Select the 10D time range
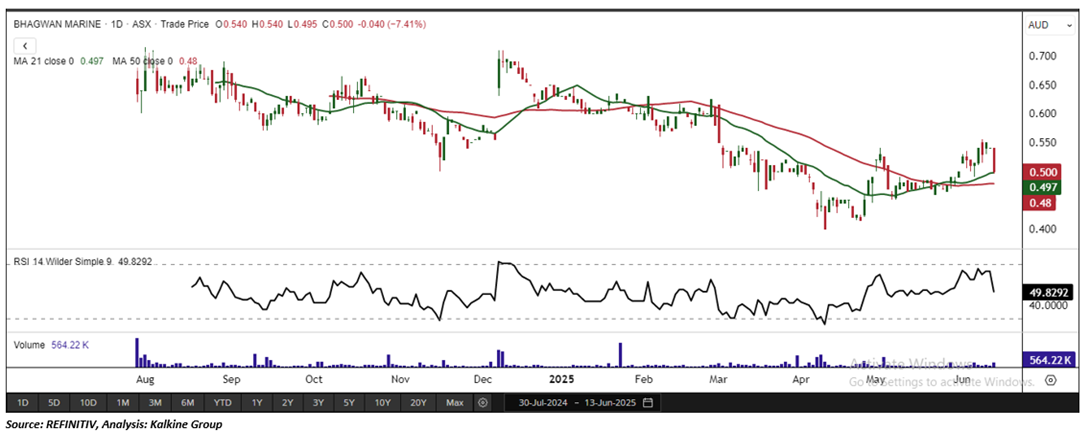The width and height of the screenshot is (1090, 432). point(88,403)
